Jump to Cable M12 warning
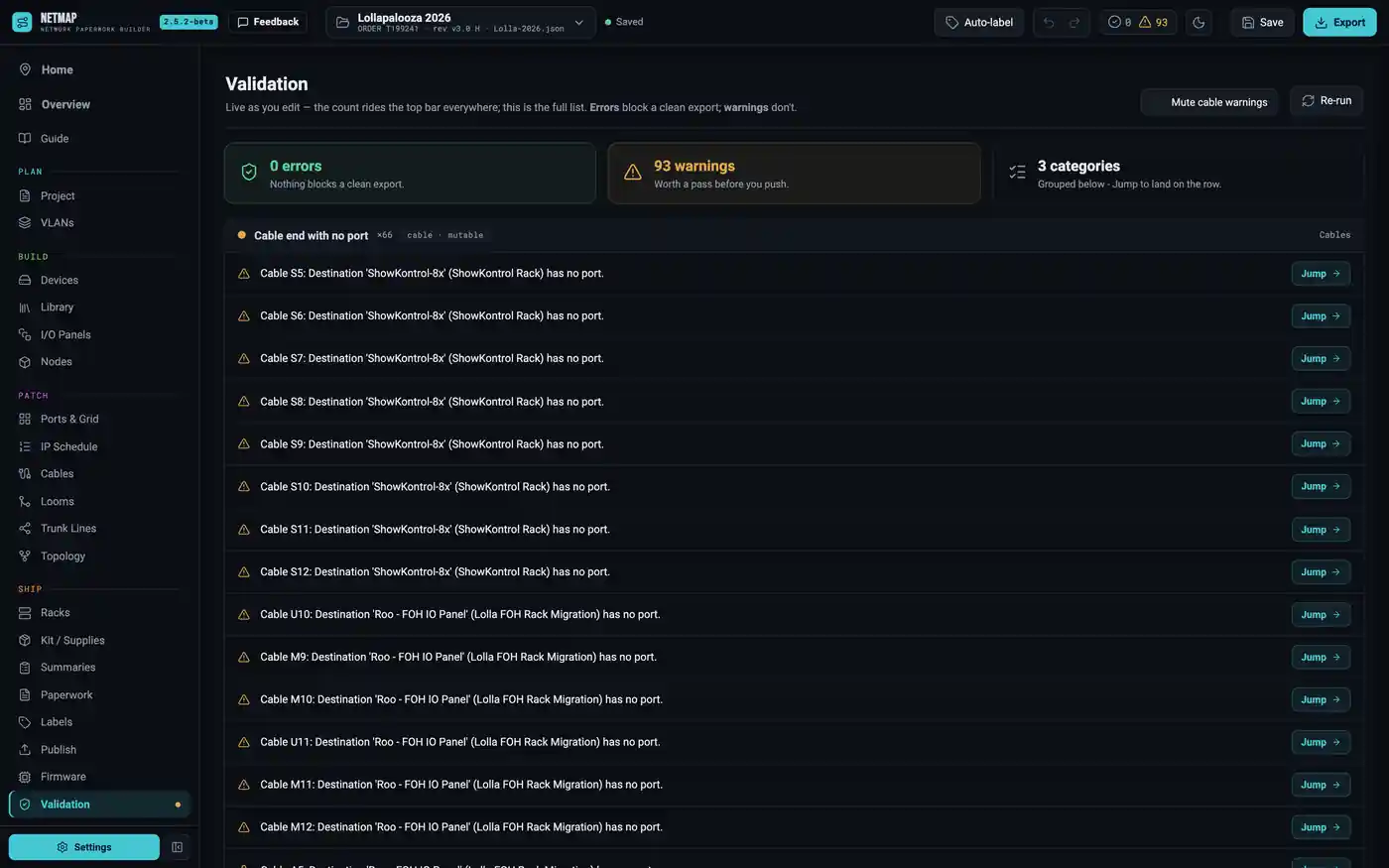 click(1321, 827)
